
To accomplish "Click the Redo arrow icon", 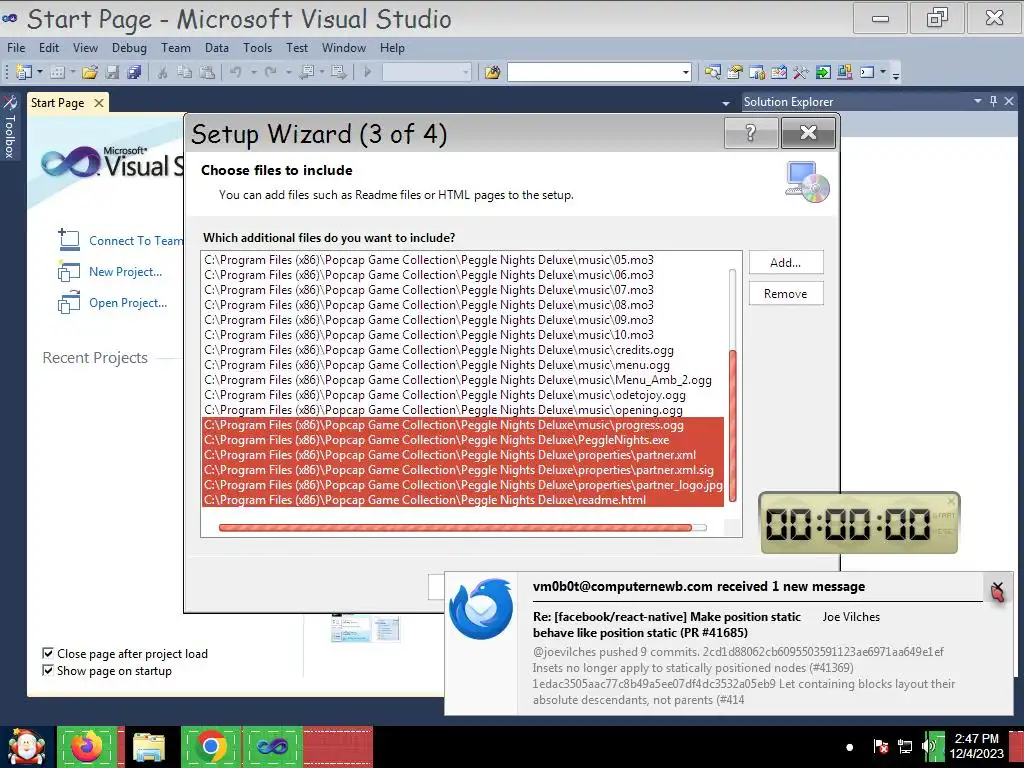I will point(270,72).
